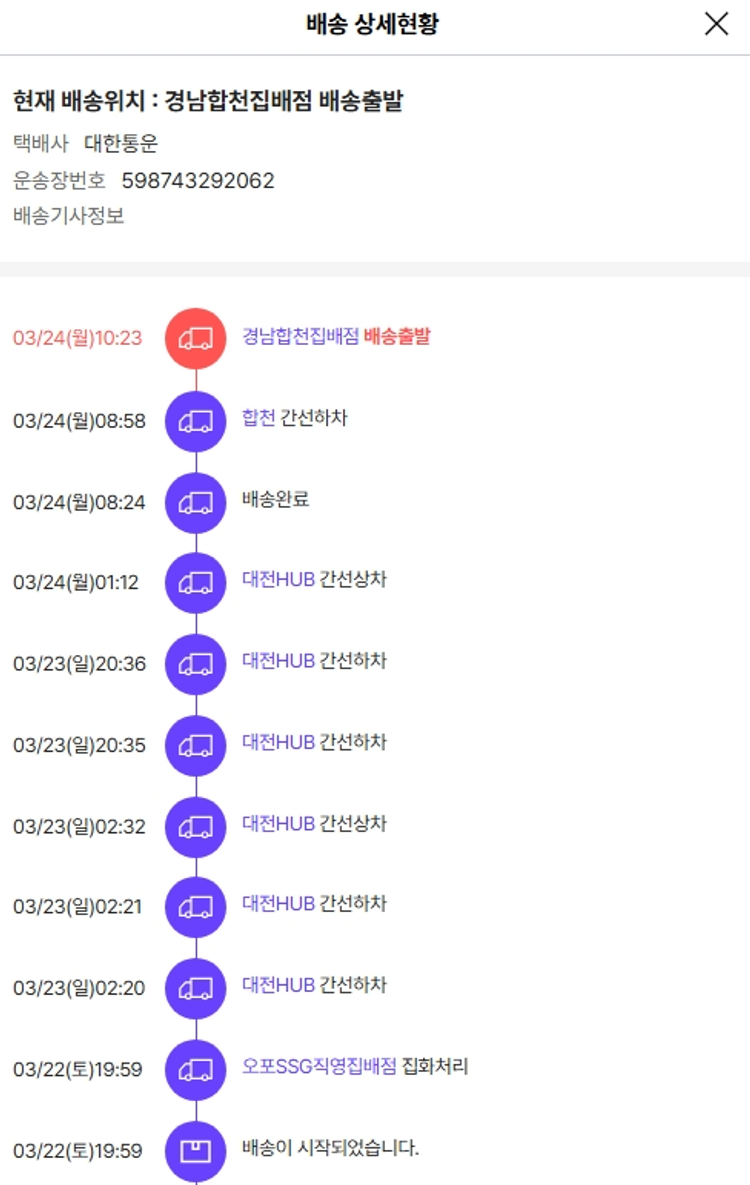
Task: Click truck icon at 03/23 02:32
Action: coord(196,827)
